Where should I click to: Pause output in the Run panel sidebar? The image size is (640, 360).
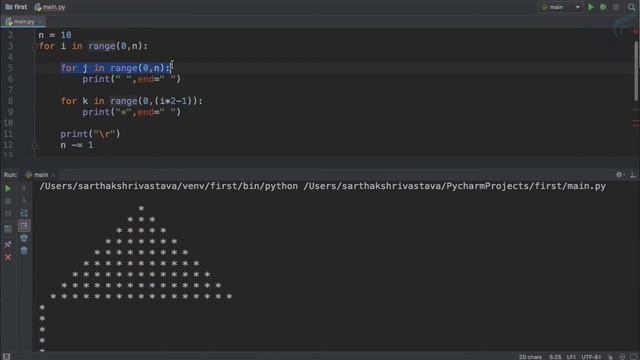[x=8, y=213]
